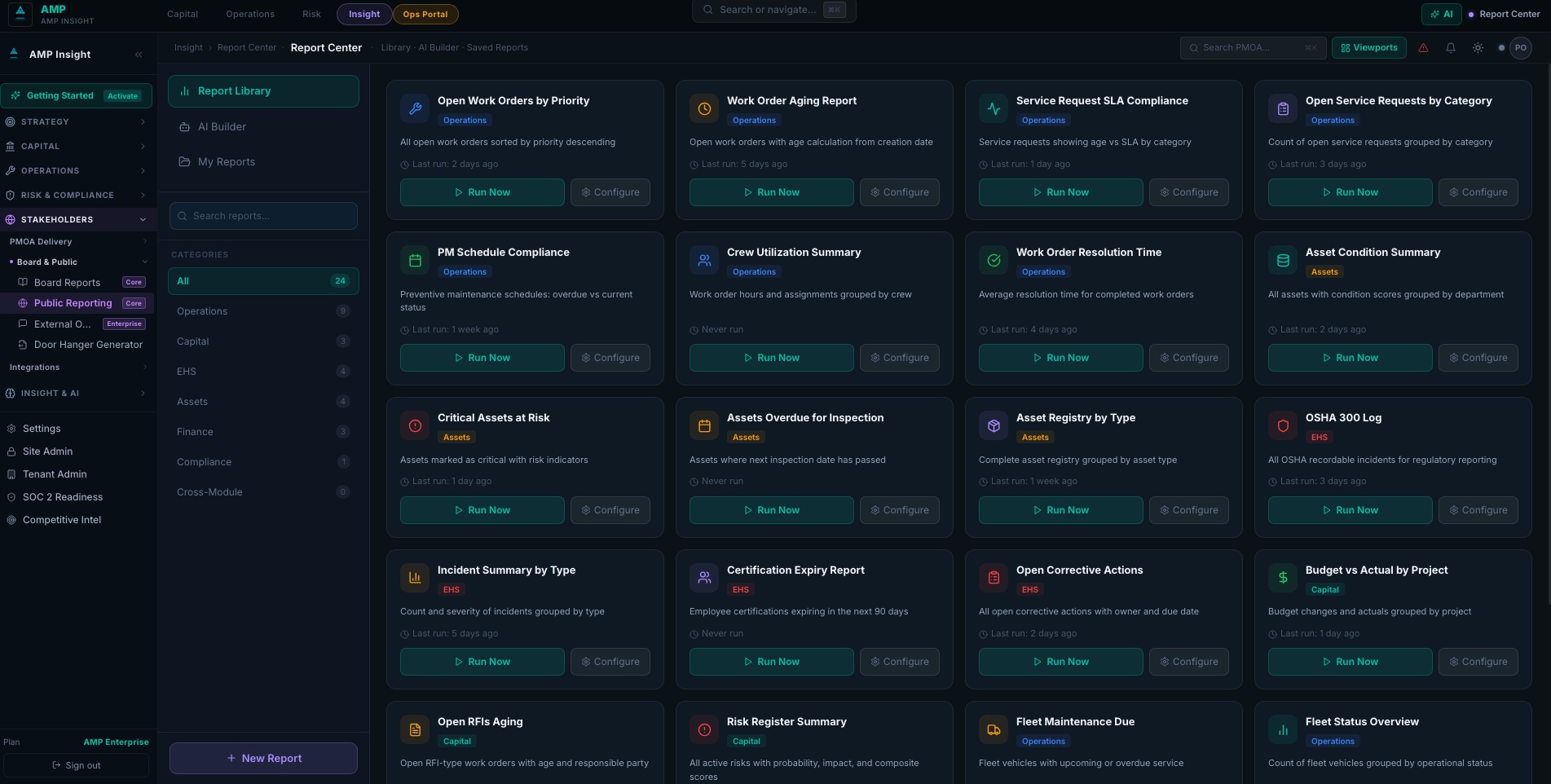Create a New Report
This screenshot has width=1551, height=784.
tap(263, 758)
